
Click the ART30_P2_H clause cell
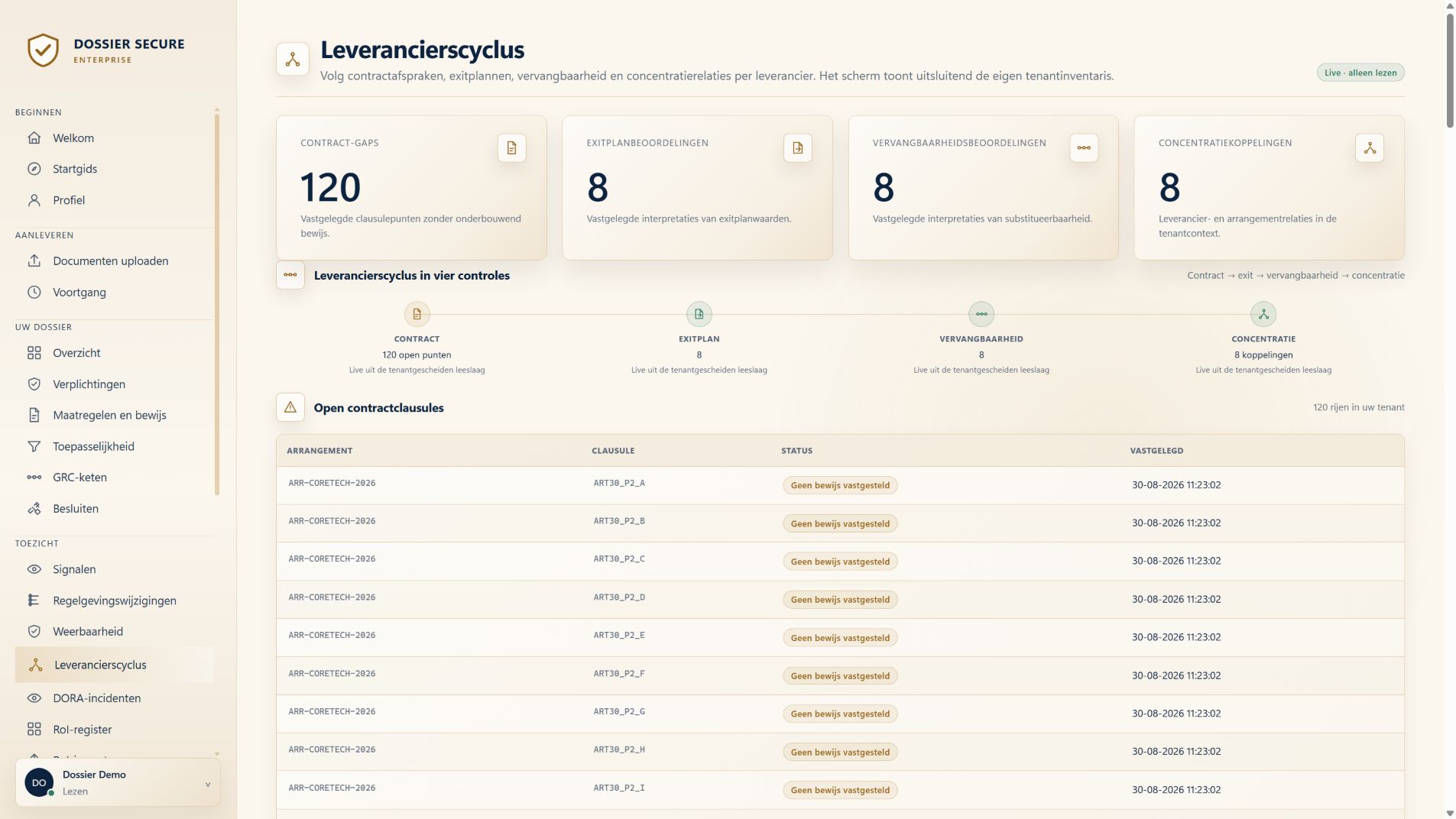[x=619, y=750]
